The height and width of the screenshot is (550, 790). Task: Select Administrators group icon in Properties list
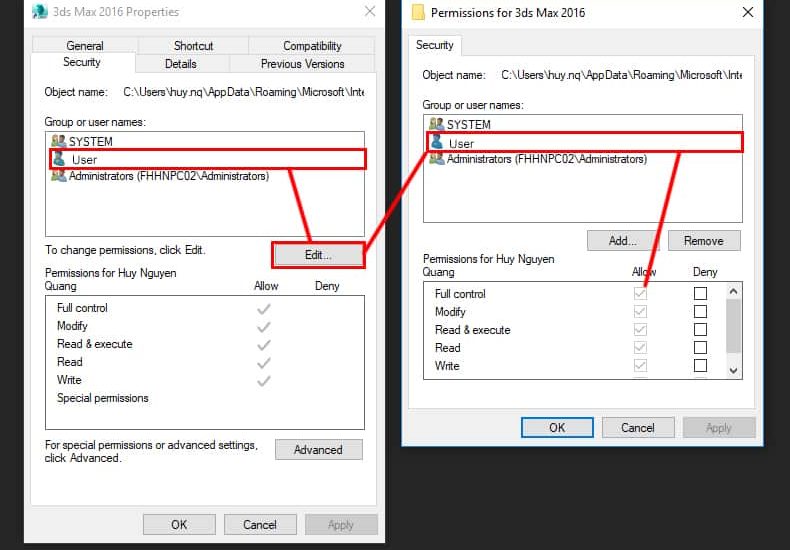(59, 176)
